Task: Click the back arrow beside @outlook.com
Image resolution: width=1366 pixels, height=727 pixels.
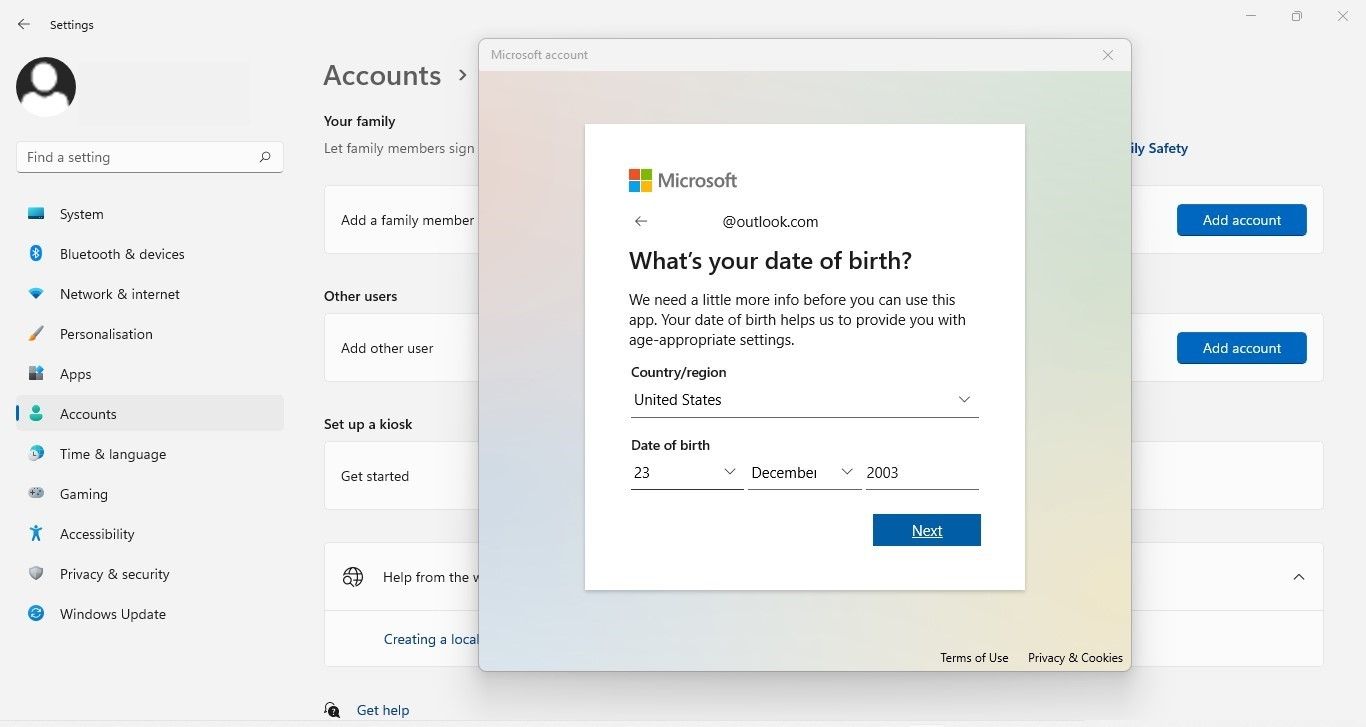Action: (x=641, y=222)
